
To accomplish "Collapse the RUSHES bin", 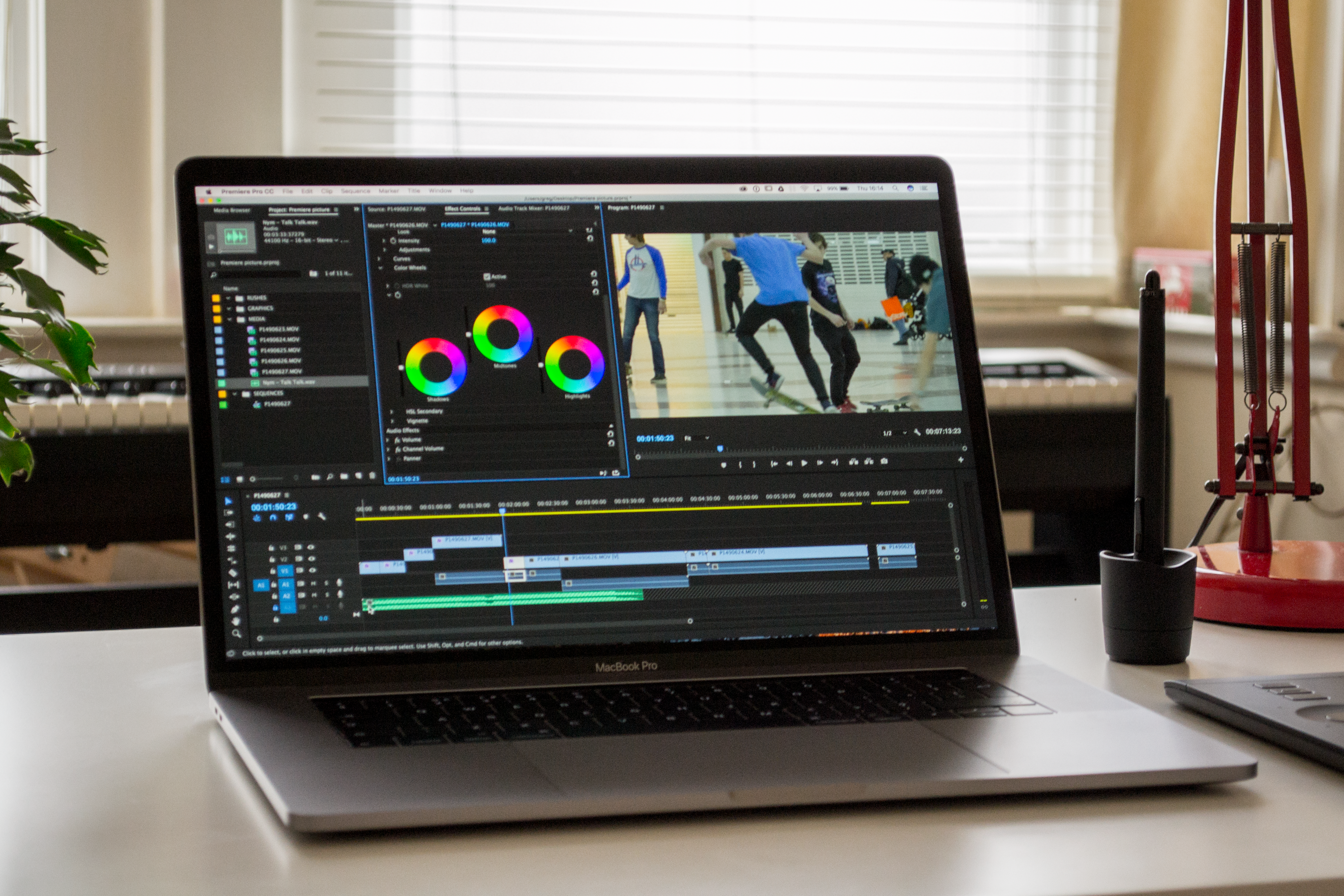I will 229,298.
